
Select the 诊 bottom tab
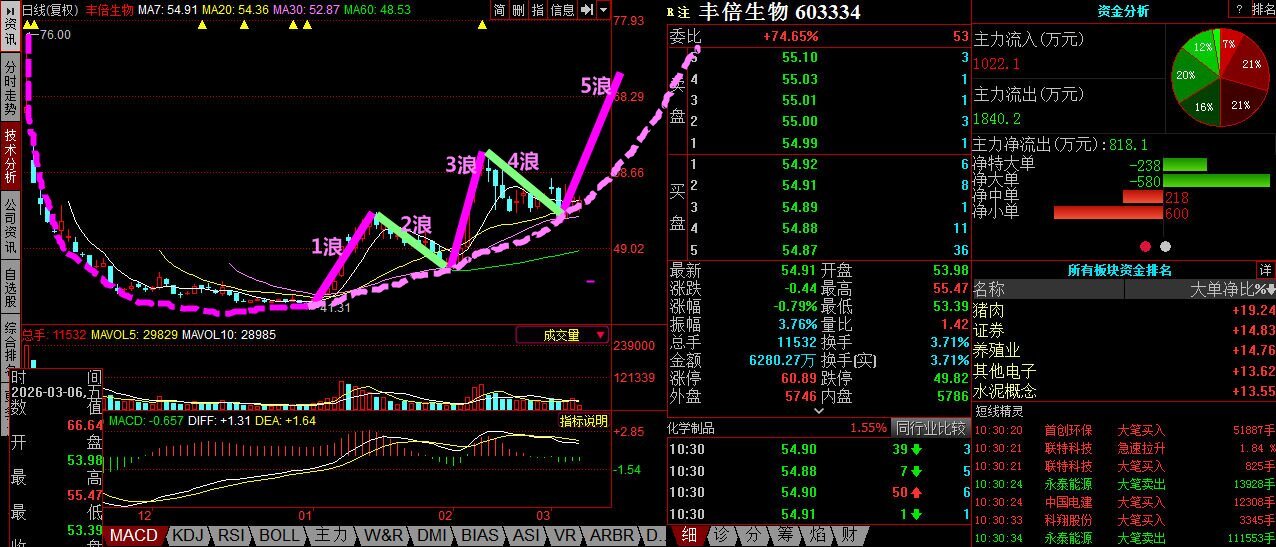coord(720,536)
